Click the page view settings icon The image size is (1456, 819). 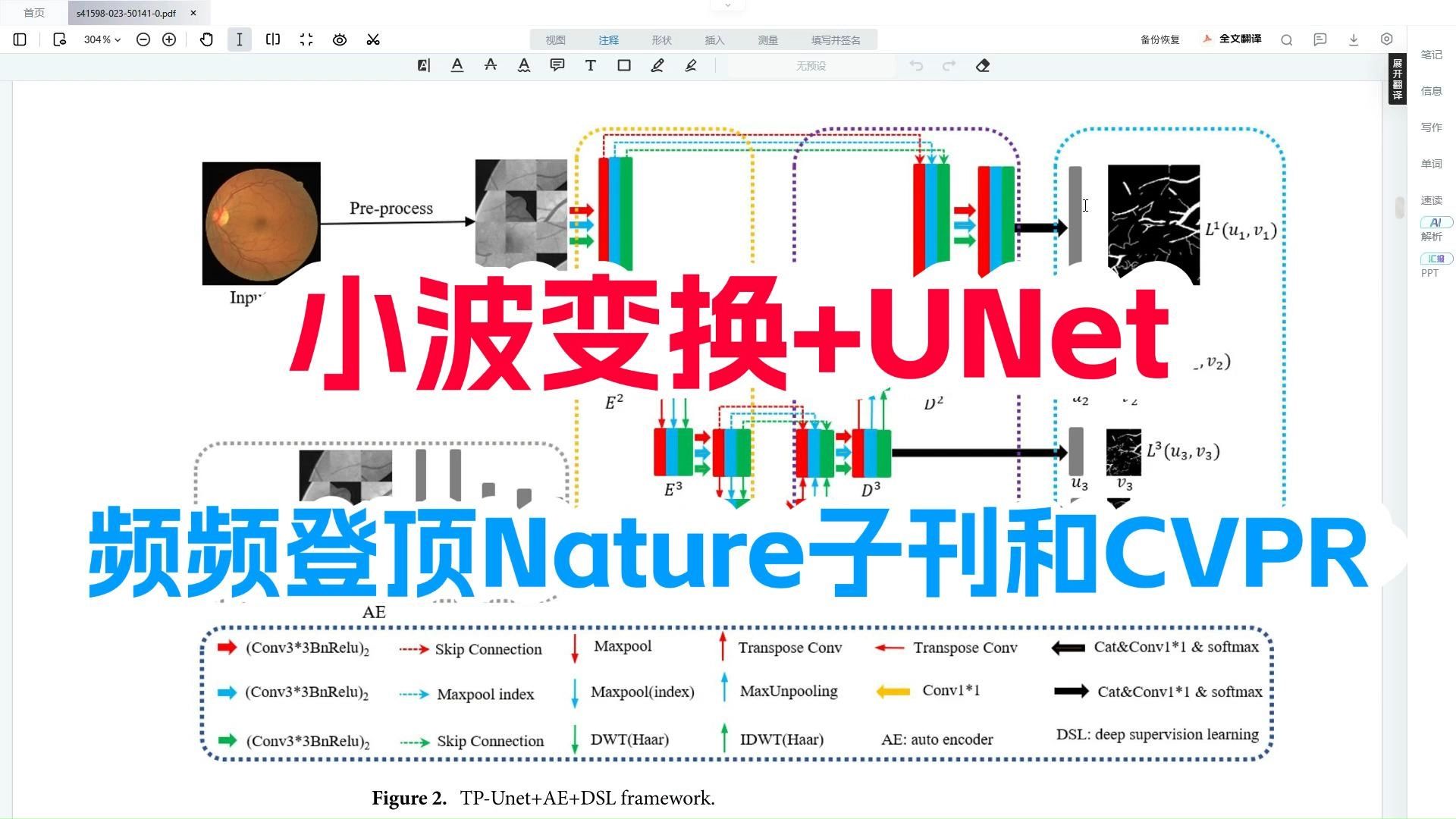pyautogui.click(x=59, y=39)
